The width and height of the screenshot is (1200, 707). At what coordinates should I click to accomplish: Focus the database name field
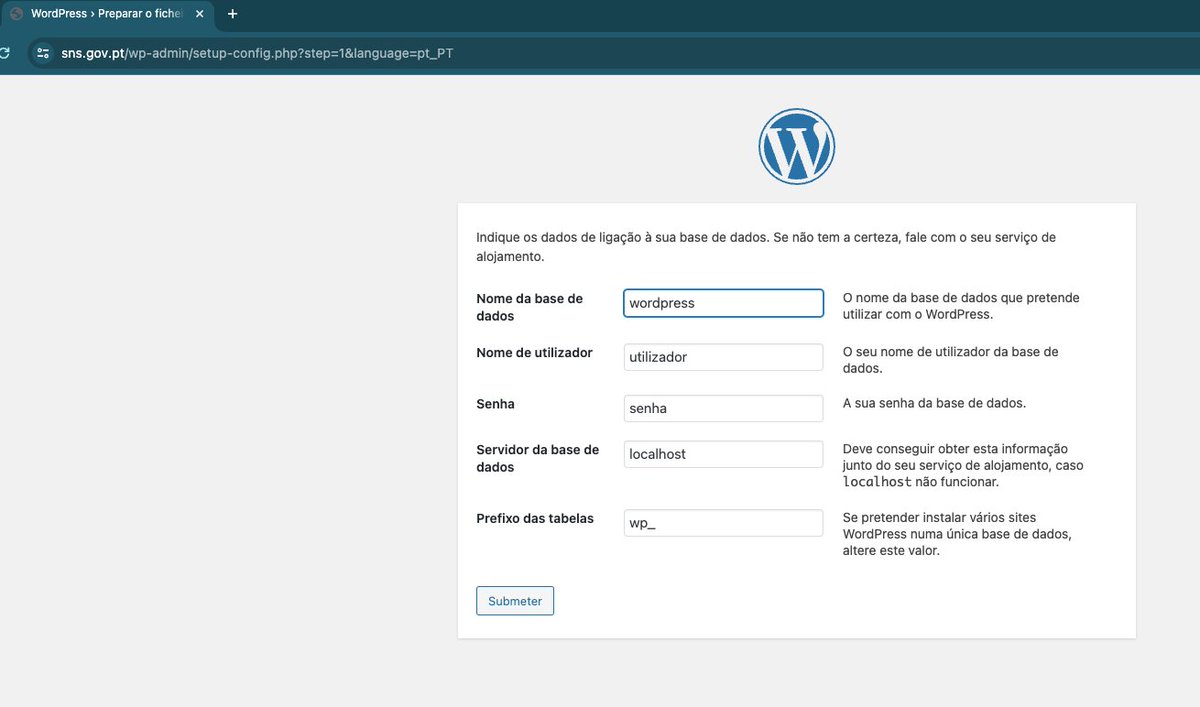723,303
